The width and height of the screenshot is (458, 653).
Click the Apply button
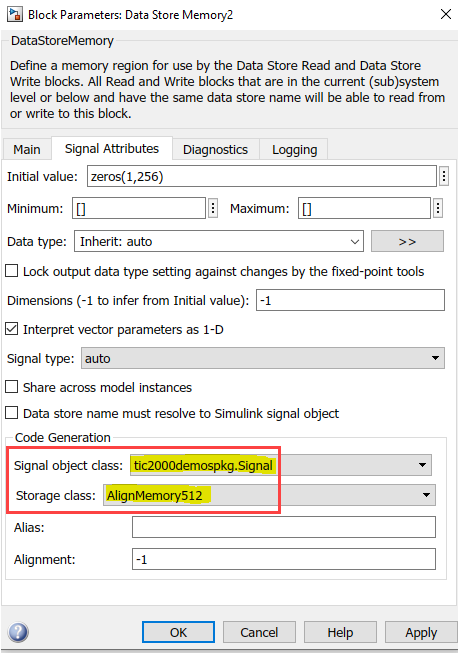[421, 632]
